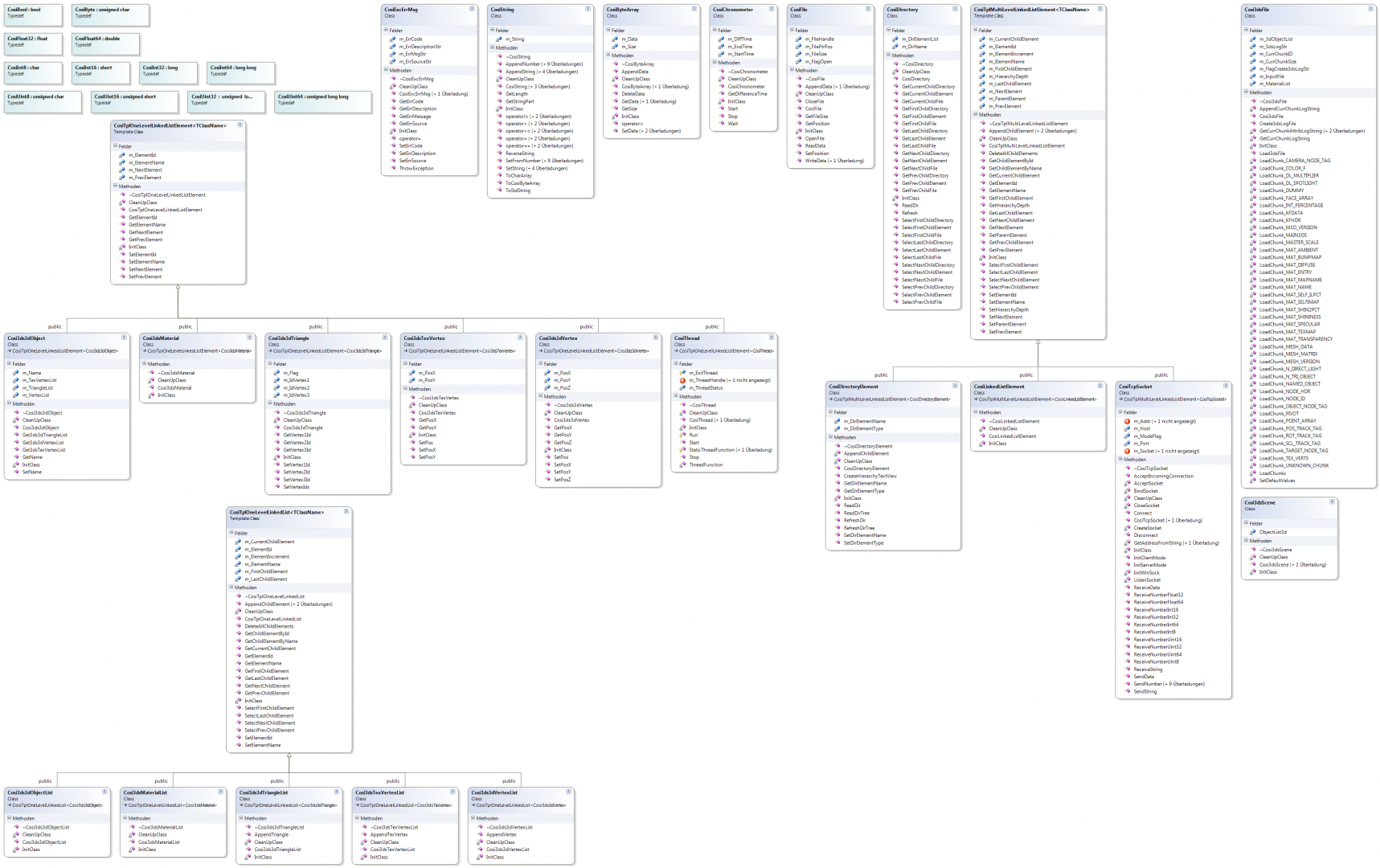
Task: Collapse the CosiByteArray class box chevron
Action: (694, 9)
